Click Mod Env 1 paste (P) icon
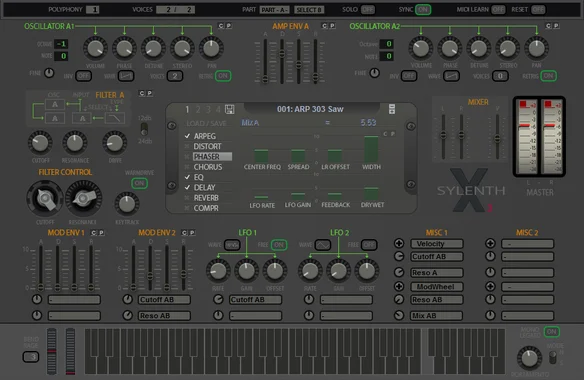584x380 pixels. pos(101,233)
